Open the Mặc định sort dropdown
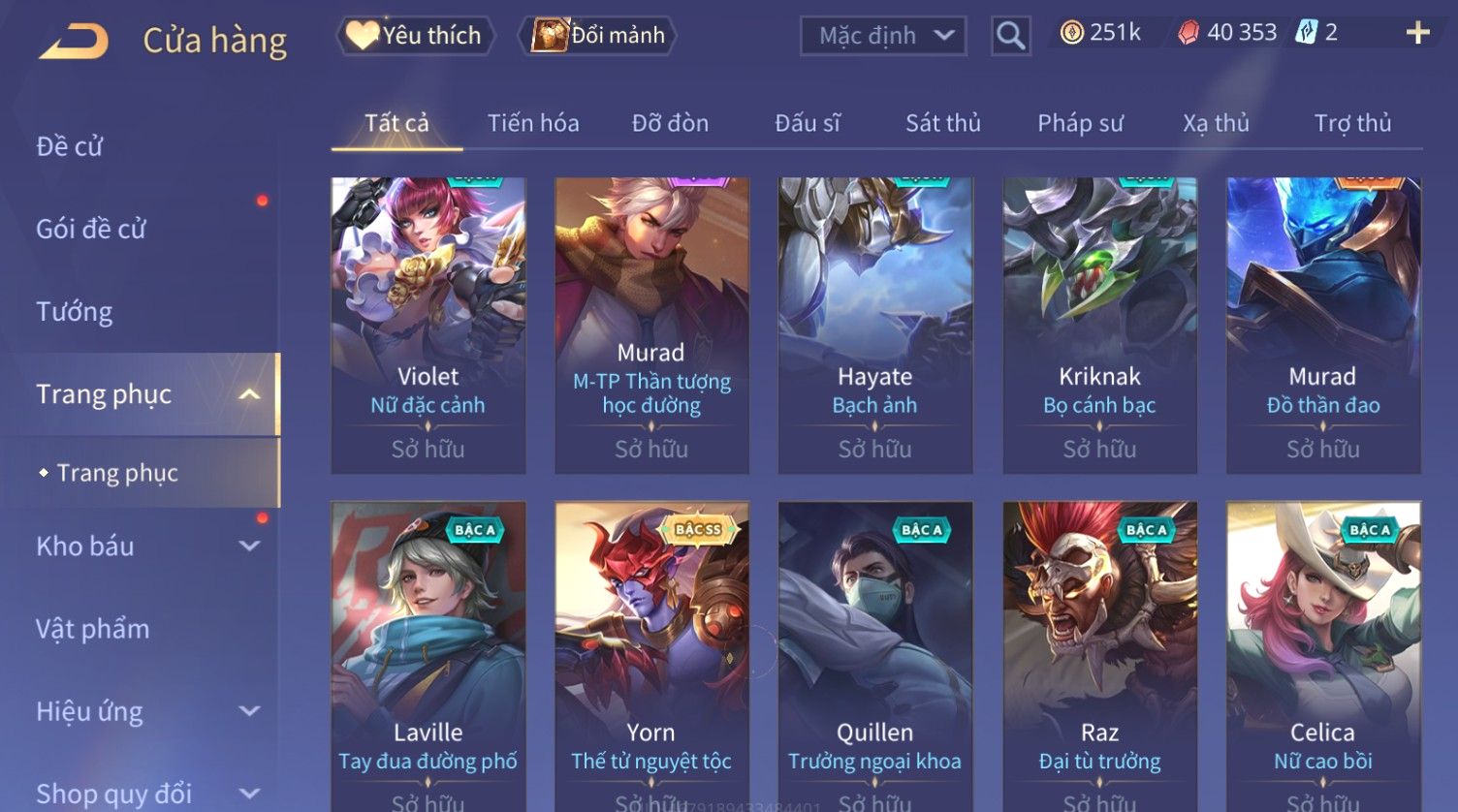1458x812 pixels. 883,36
